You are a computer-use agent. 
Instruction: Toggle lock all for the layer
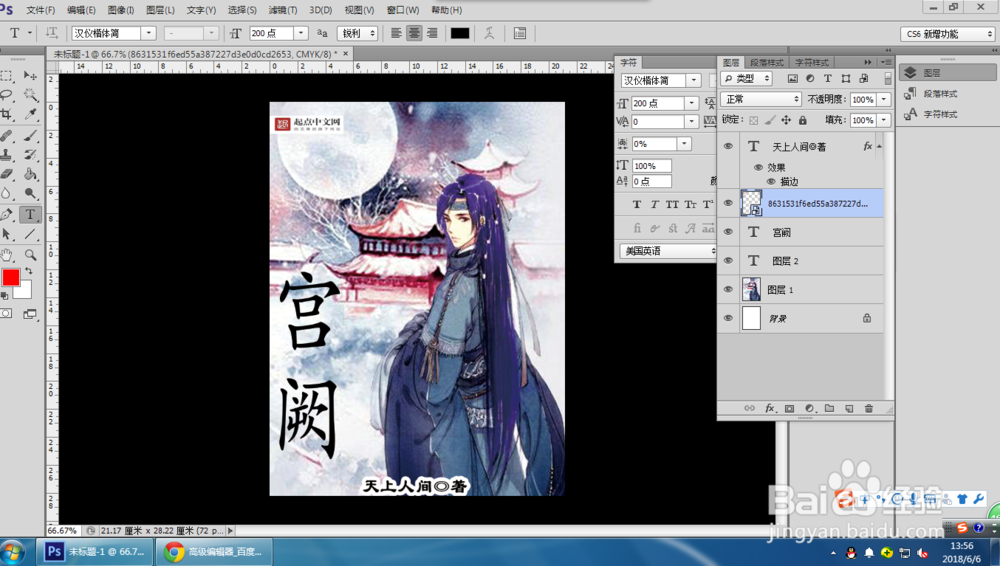pyautogui.click(x=802, y=120)
